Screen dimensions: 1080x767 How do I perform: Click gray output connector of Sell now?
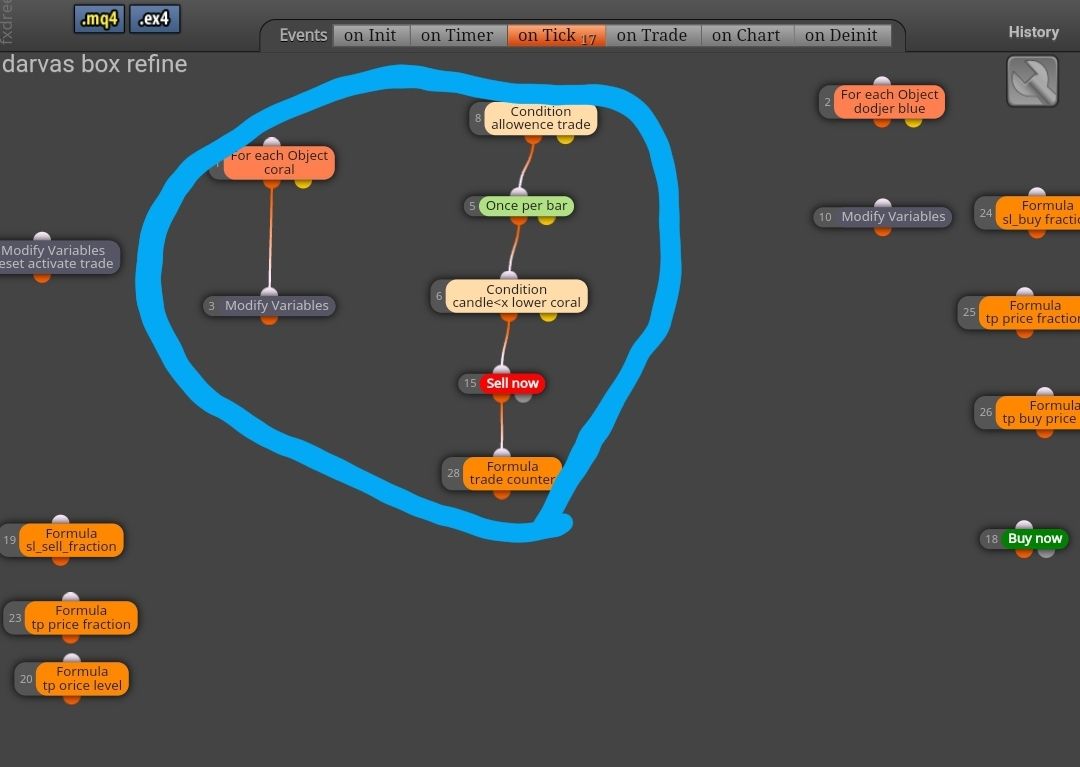(523, 396)
